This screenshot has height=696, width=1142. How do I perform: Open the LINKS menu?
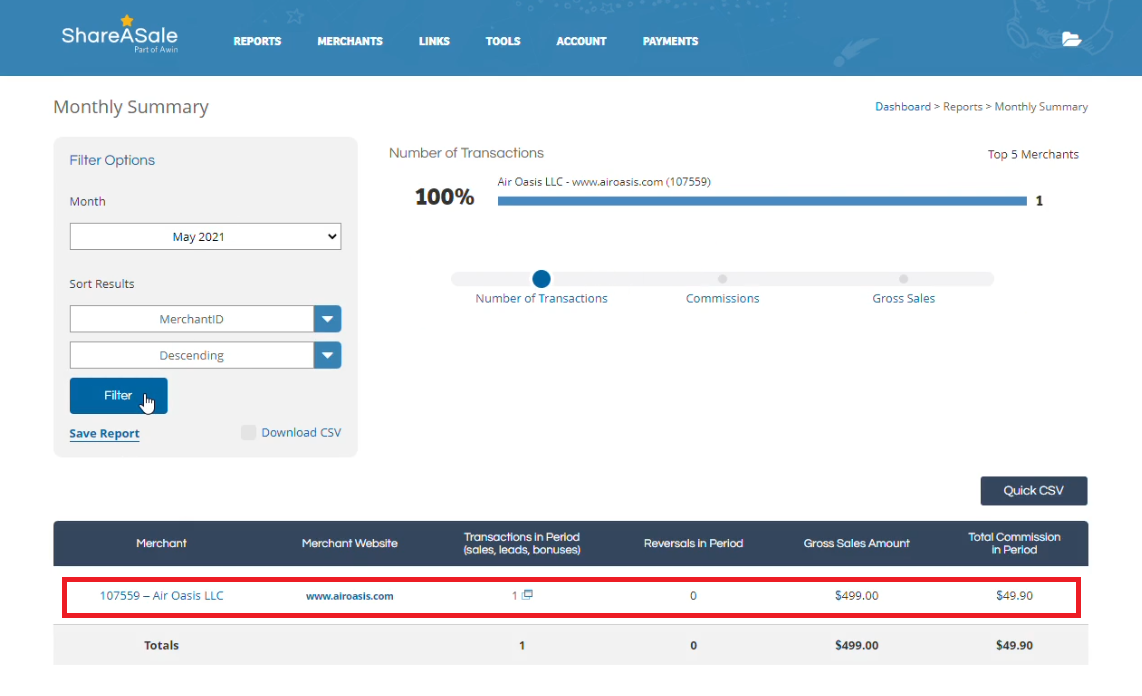434,41
